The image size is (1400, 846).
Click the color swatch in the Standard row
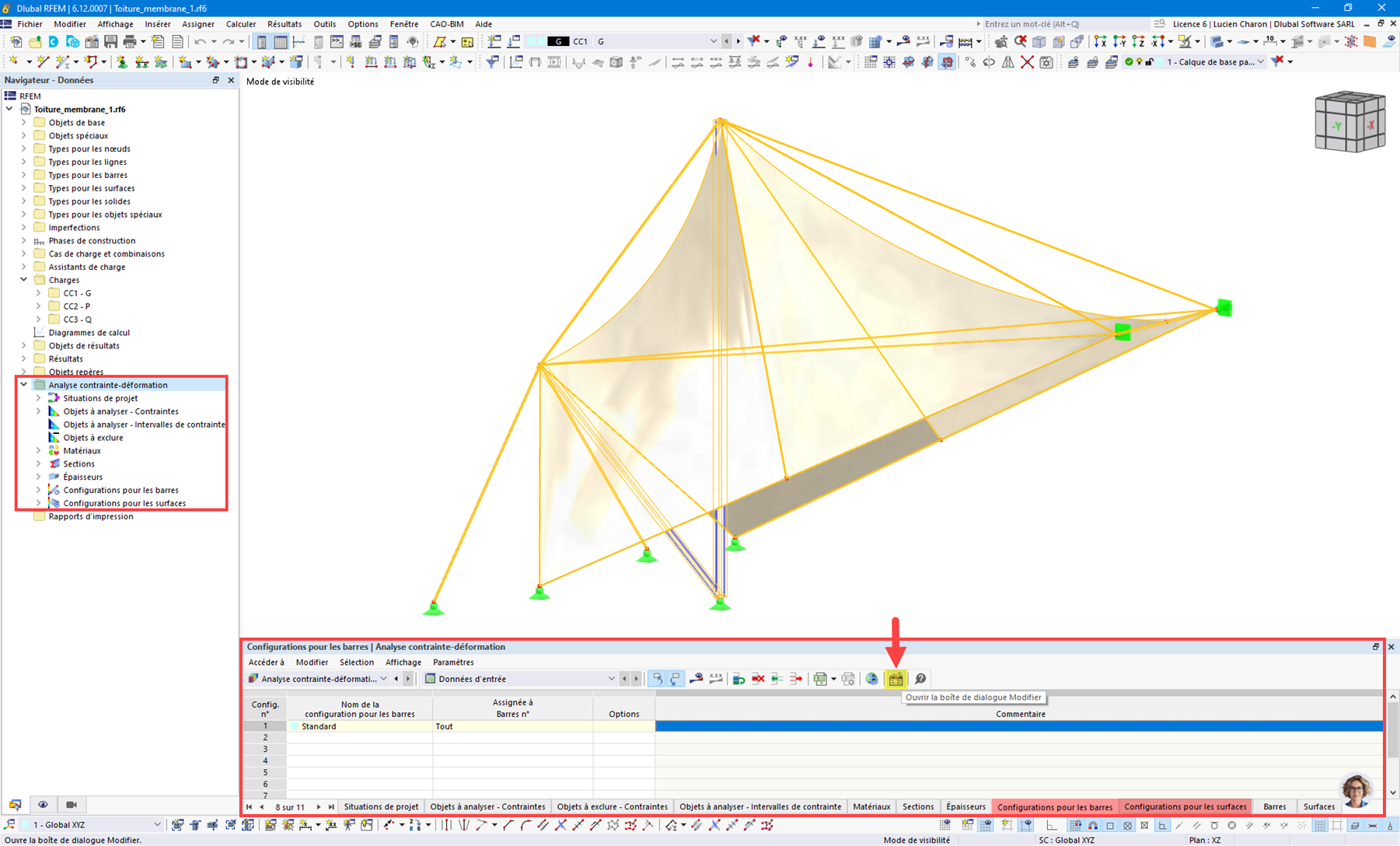pos(294,726)
